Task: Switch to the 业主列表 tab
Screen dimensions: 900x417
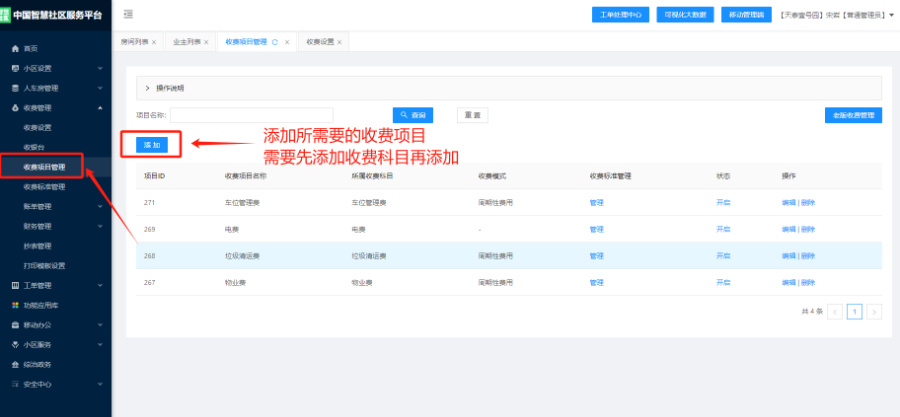Action: (x=187, y=42)
